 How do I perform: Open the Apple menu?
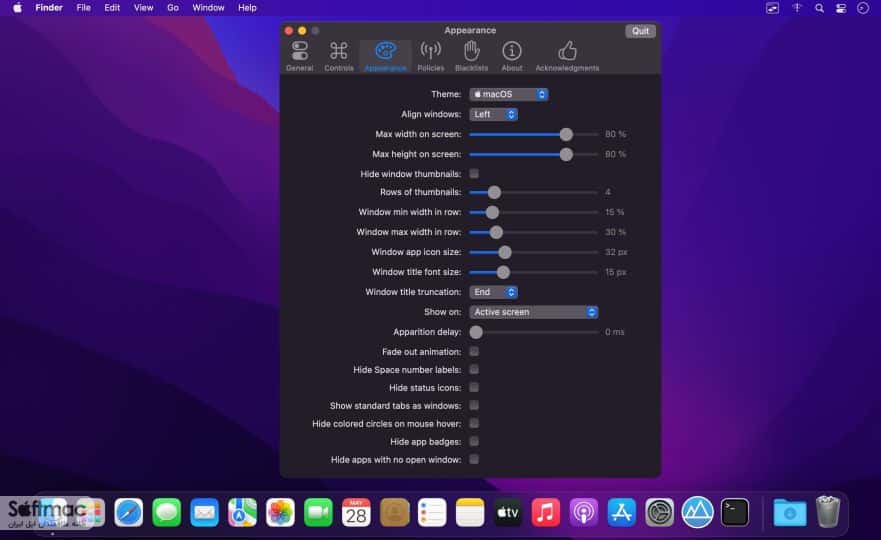pyautogui.click(x=17, y=8)
